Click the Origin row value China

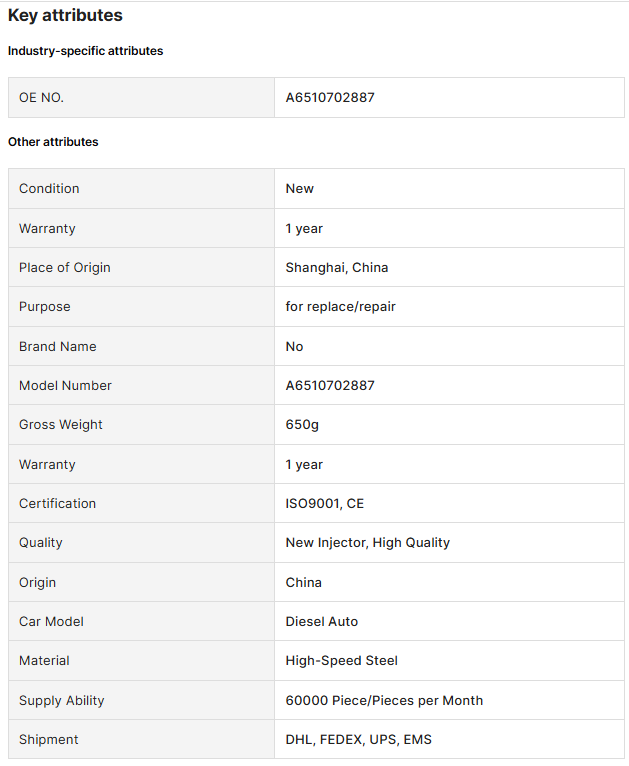pyautogui.click(x=304, y=582)
